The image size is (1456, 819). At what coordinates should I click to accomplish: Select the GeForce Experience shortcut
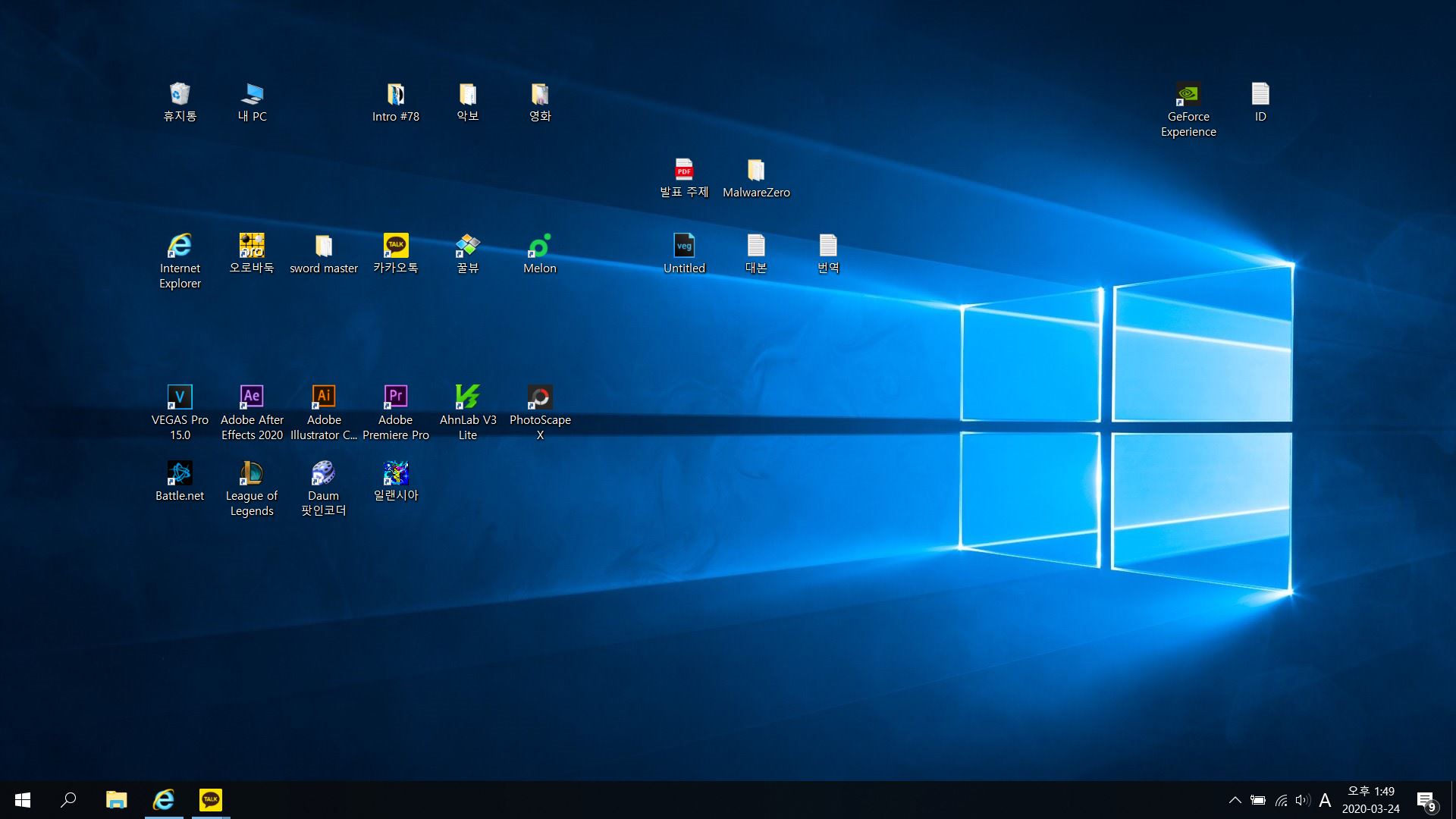(x=1188, y=110)
